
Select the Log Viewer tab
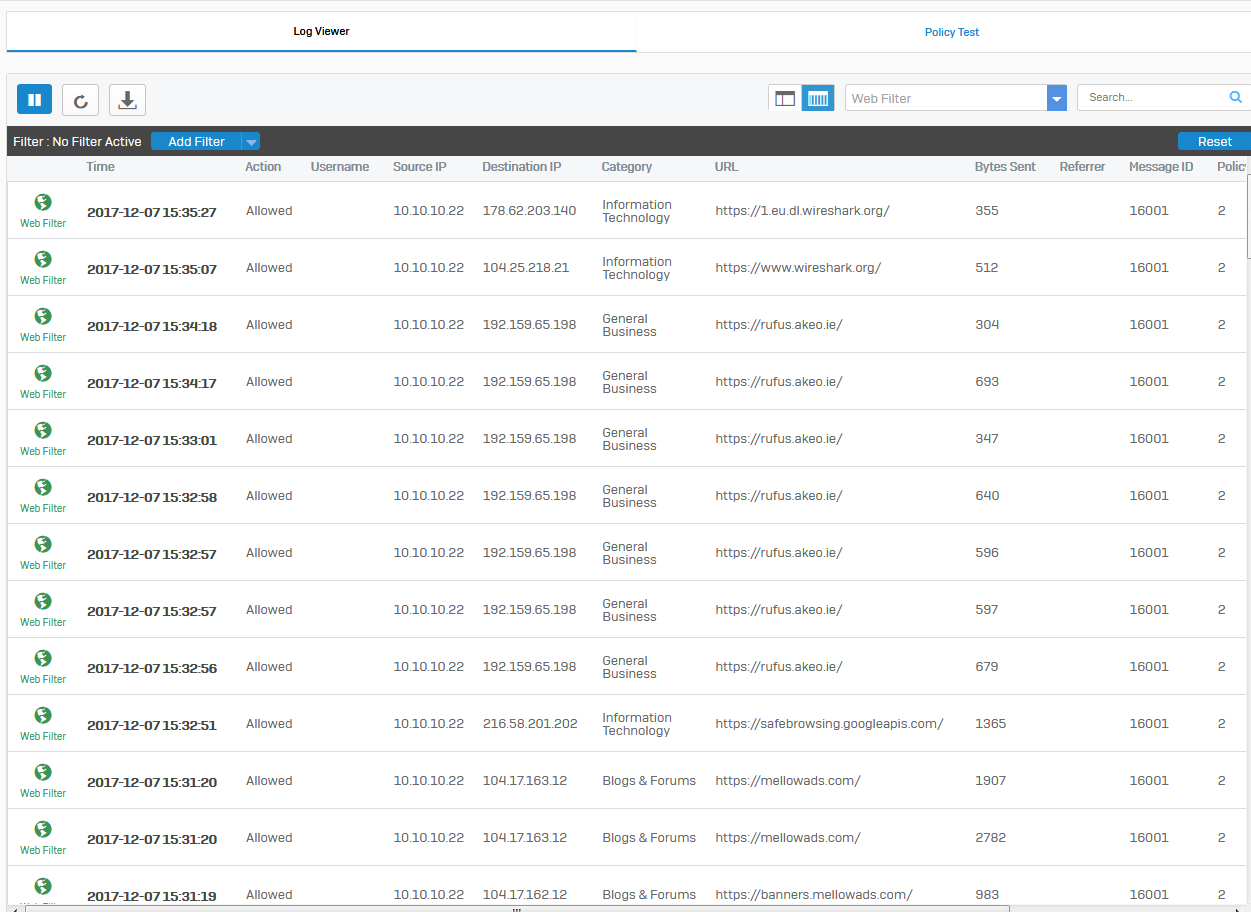click(x=321, y=32)
